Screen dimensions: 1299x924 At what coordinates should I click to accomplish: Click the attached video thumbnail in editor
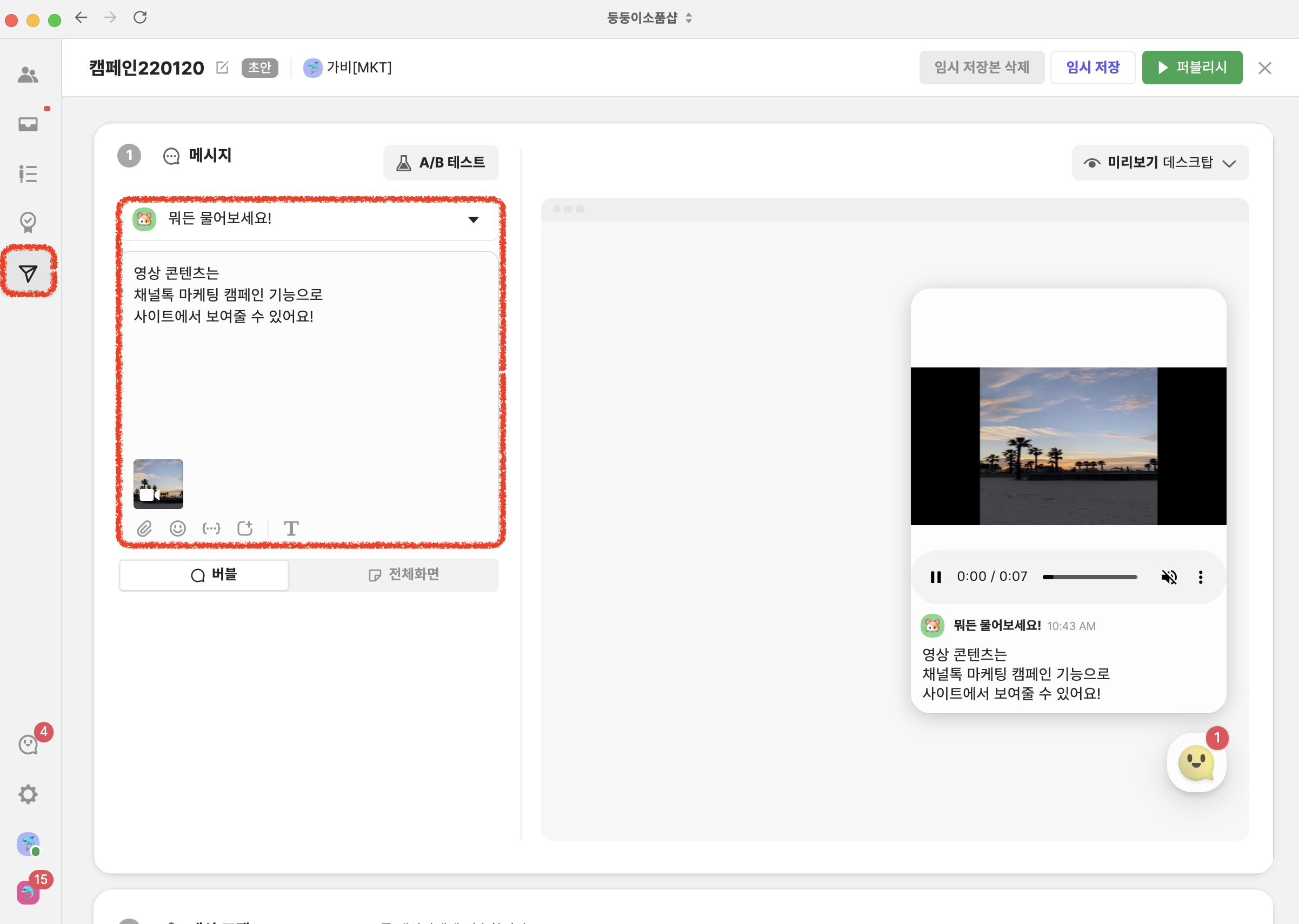click(158, 484)
